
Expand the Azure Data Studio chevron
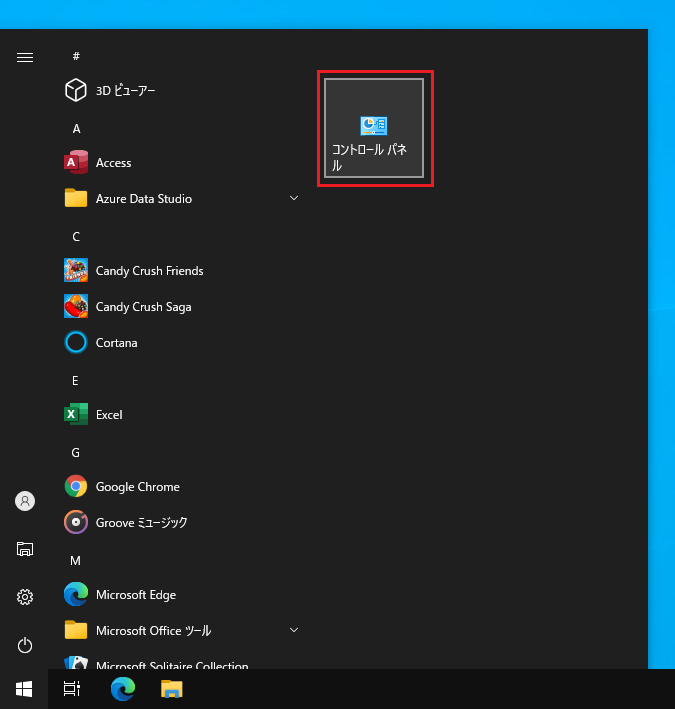pos(294,198)
